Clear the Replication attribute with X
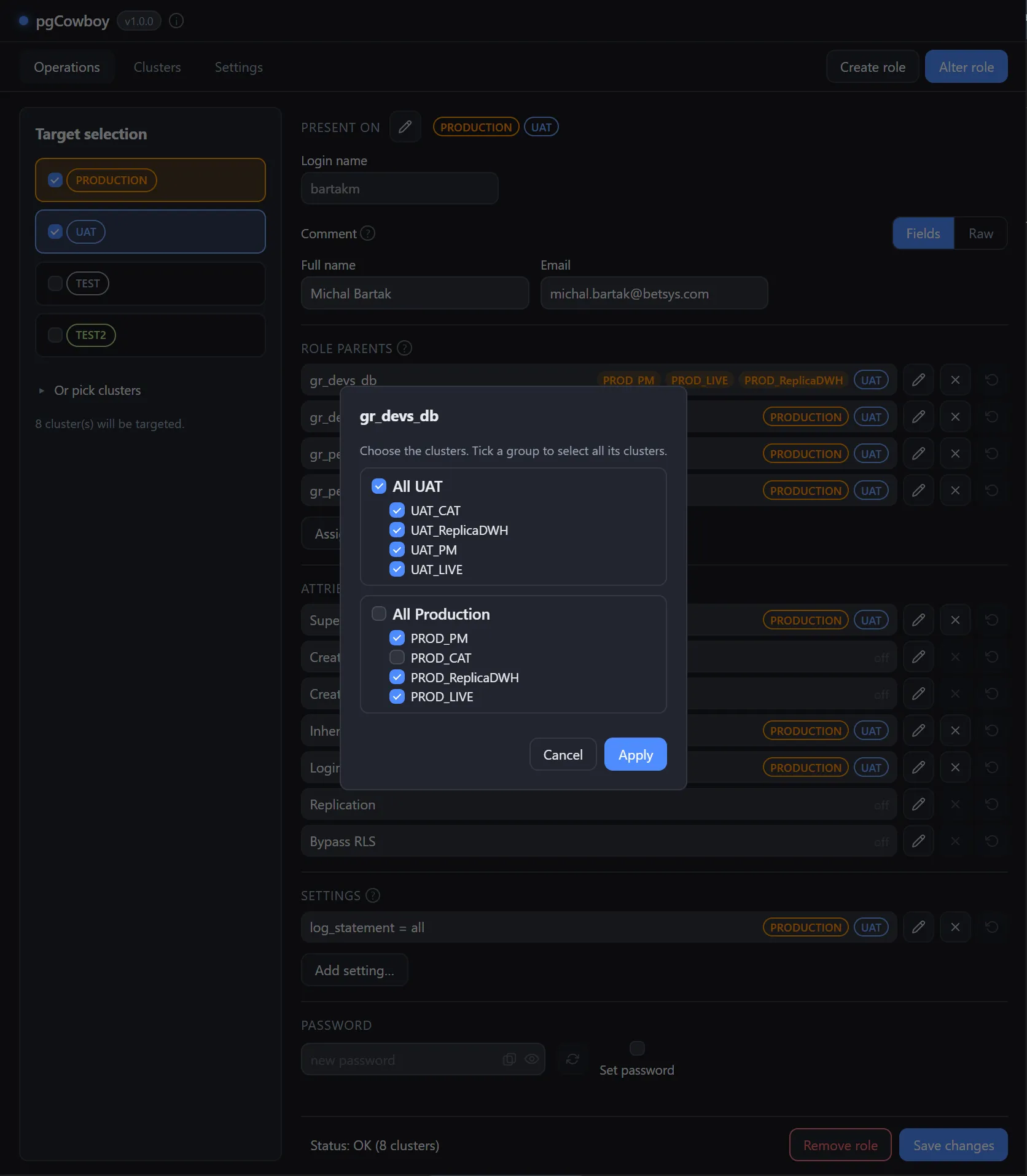1027x1176 pixels. [x=955, y=804]
